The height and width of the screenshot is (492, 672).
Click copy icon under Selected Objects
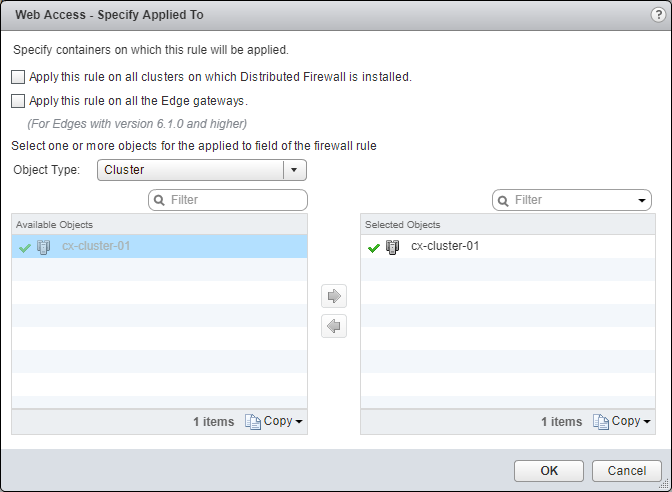tap(600, 422)
